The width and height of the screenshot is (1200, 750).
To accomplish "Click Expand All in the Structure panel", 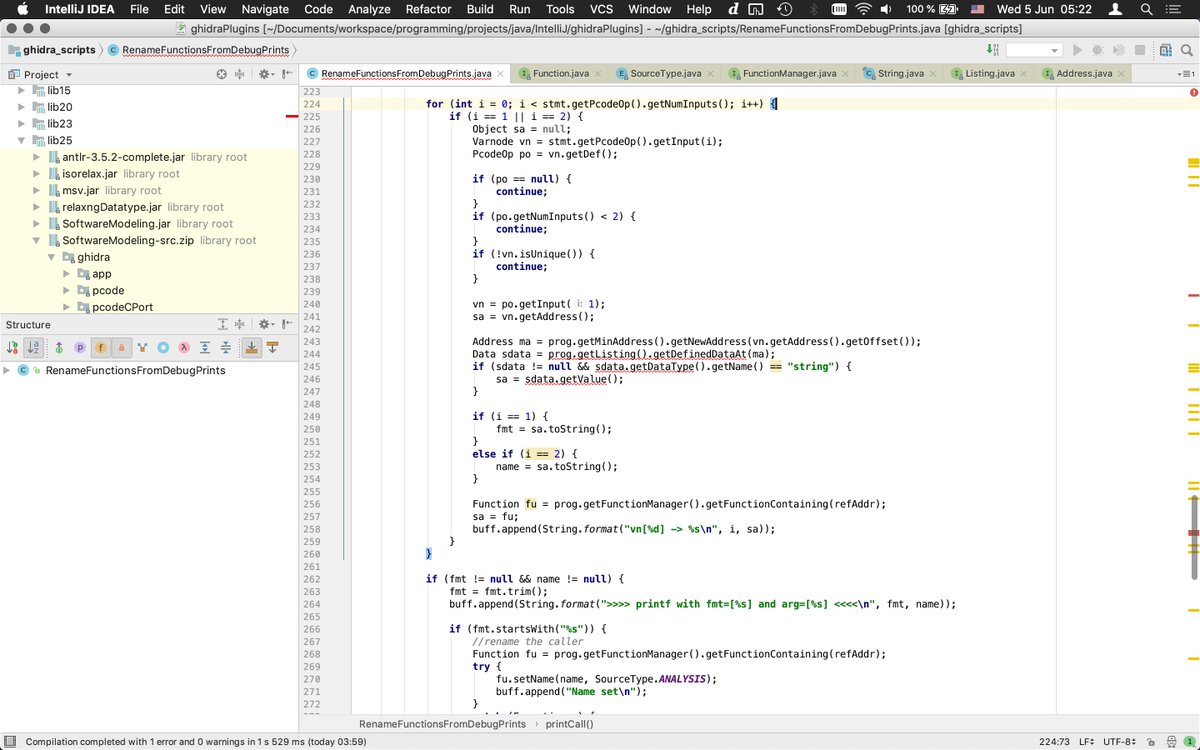I will (x=223, y=324).
